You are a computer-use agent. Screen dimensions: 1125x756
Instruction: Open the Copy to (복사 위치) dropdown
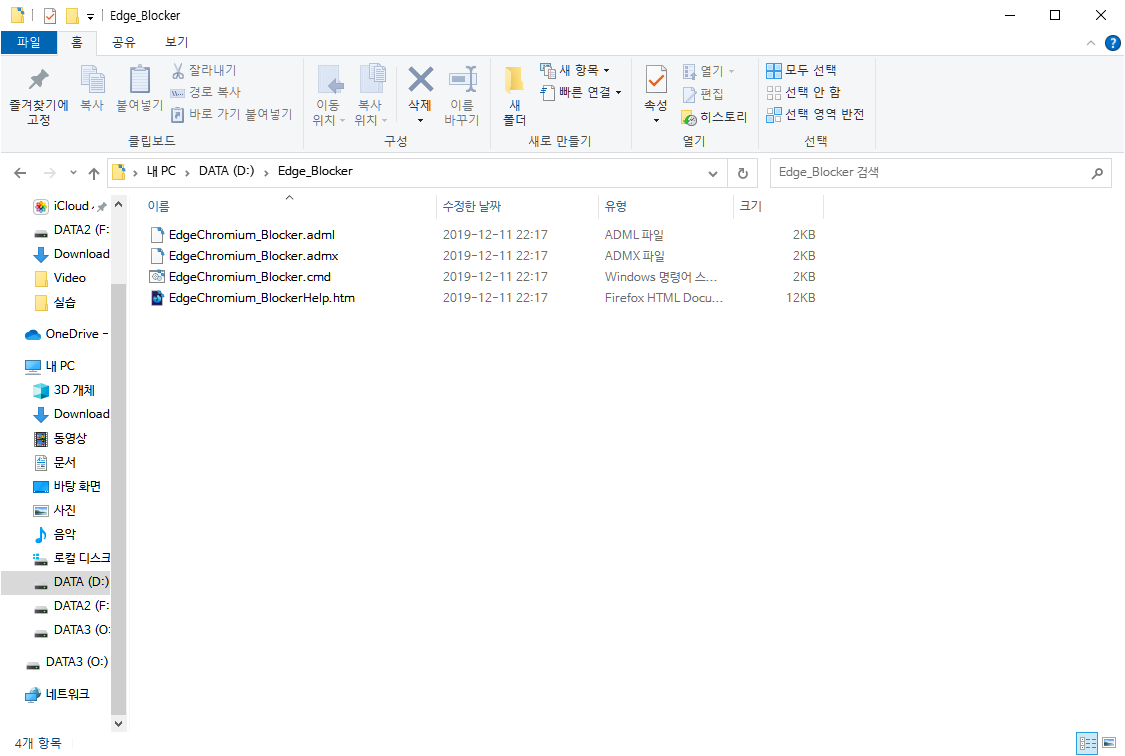coord(370,95)
